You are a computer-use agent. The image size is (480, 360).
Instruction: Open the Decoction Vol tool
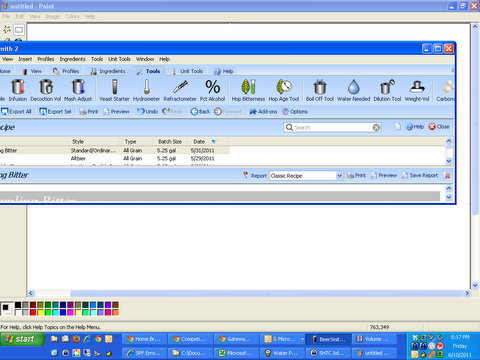(x=46, y=90)
